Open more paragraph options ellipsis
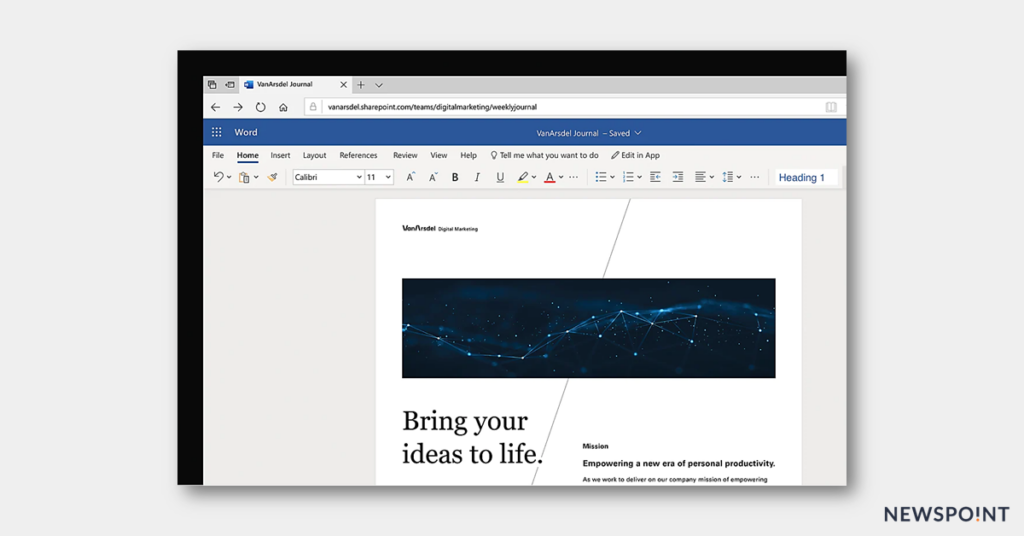 tap(754, 177)
